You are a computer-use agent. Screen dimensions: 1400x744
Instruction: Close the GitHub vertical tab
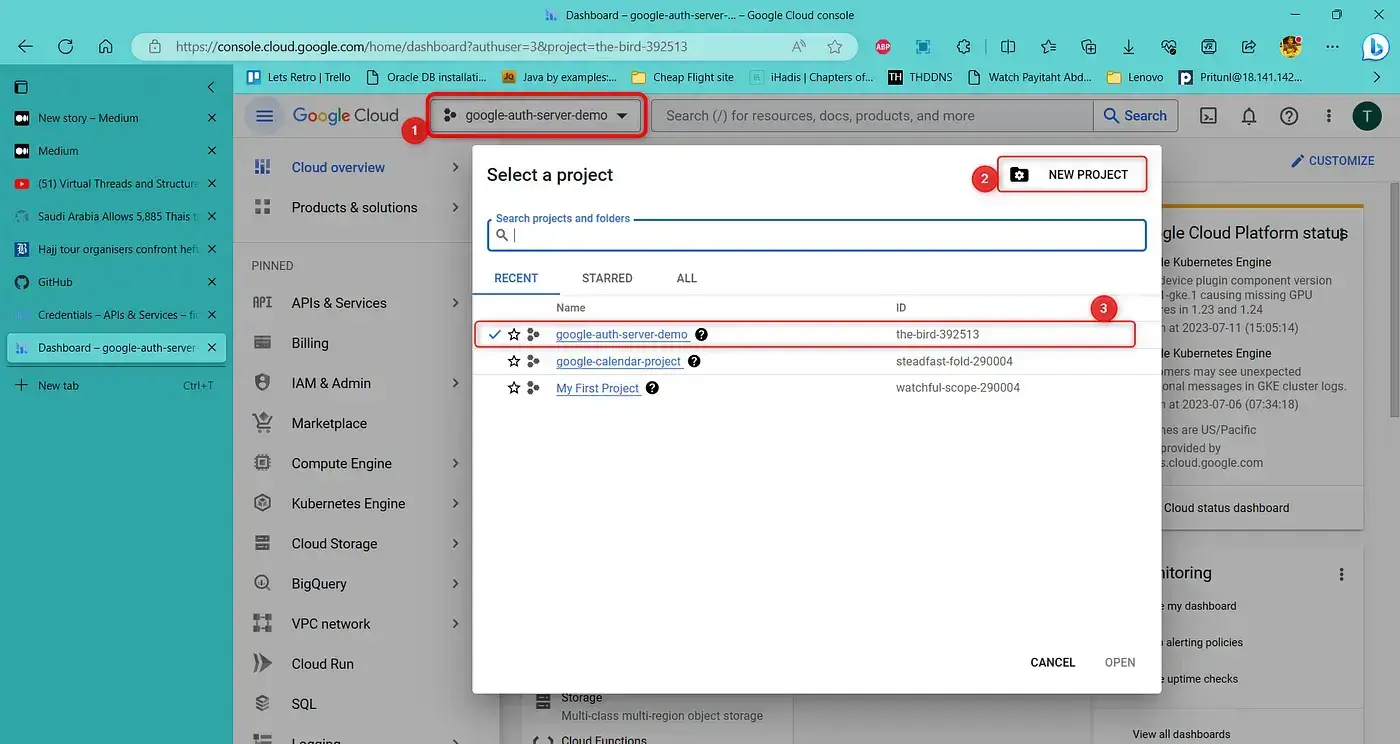pos(211,282)
